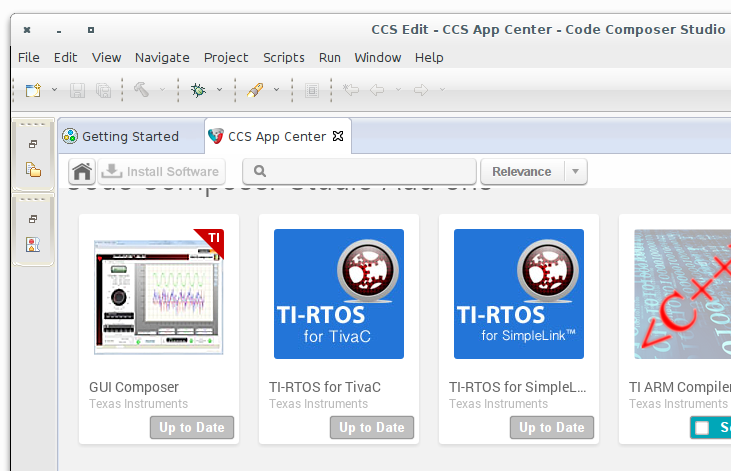Click Texas Instruments under TI-RTOS for TivaC
Viewport: 731px width, 471px height.
tap(318, 404)
